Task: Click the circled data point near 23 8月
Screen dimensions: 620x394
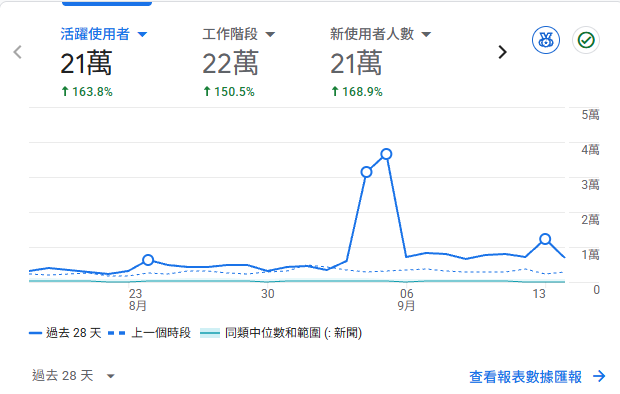Action: click(148, 260)
